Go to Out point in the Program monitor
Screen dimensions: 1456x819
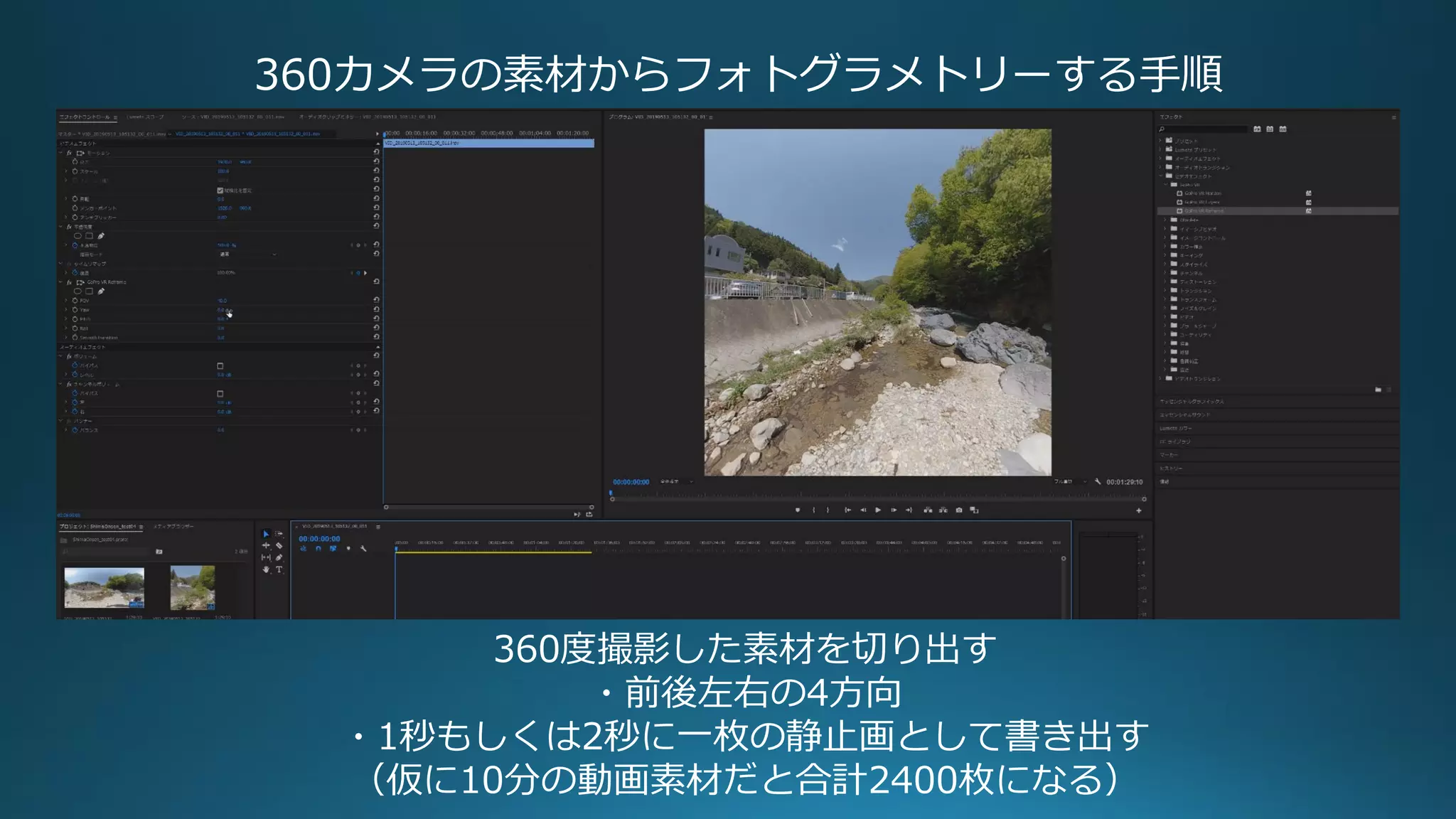pyautogui.click(x=909, y=510)
